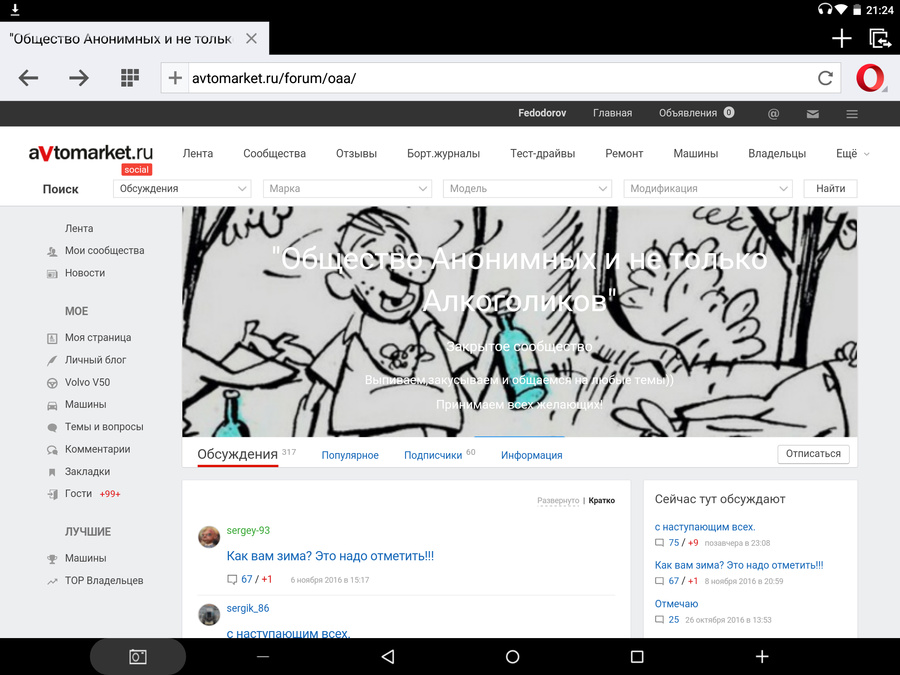The image size is (900, 675).
Task: Go back with the browser back arrow
Action: click(28, 77)
